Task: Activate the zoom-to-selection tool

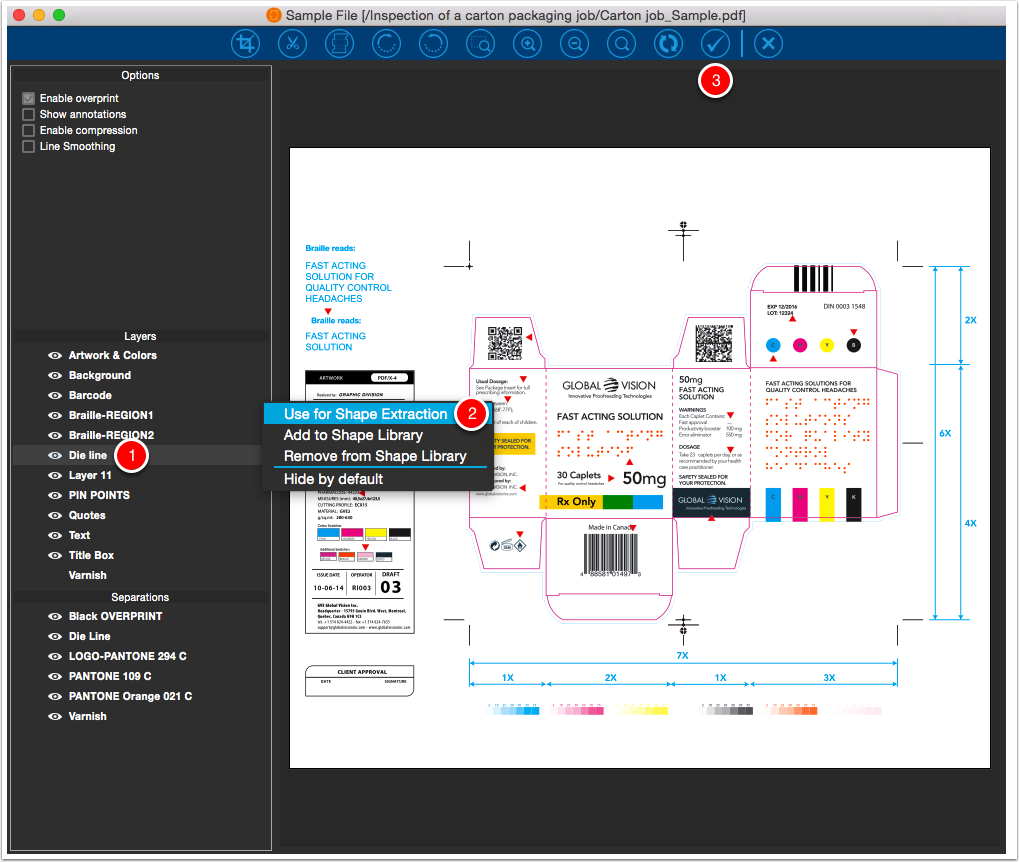Action: pyautogui.click(x=480, y=44)
